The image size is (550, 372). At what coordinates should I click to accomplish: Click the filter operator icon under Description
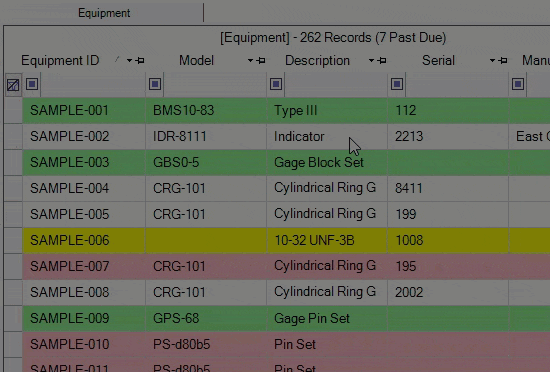tap(276, 84)
